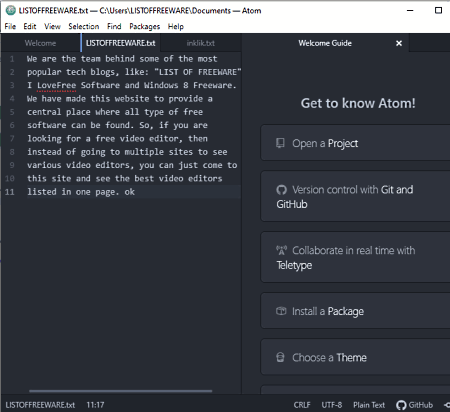Click the Teletype broadcast icon
450x412 pixels.
pyautogui.click(x=281, y=250)
